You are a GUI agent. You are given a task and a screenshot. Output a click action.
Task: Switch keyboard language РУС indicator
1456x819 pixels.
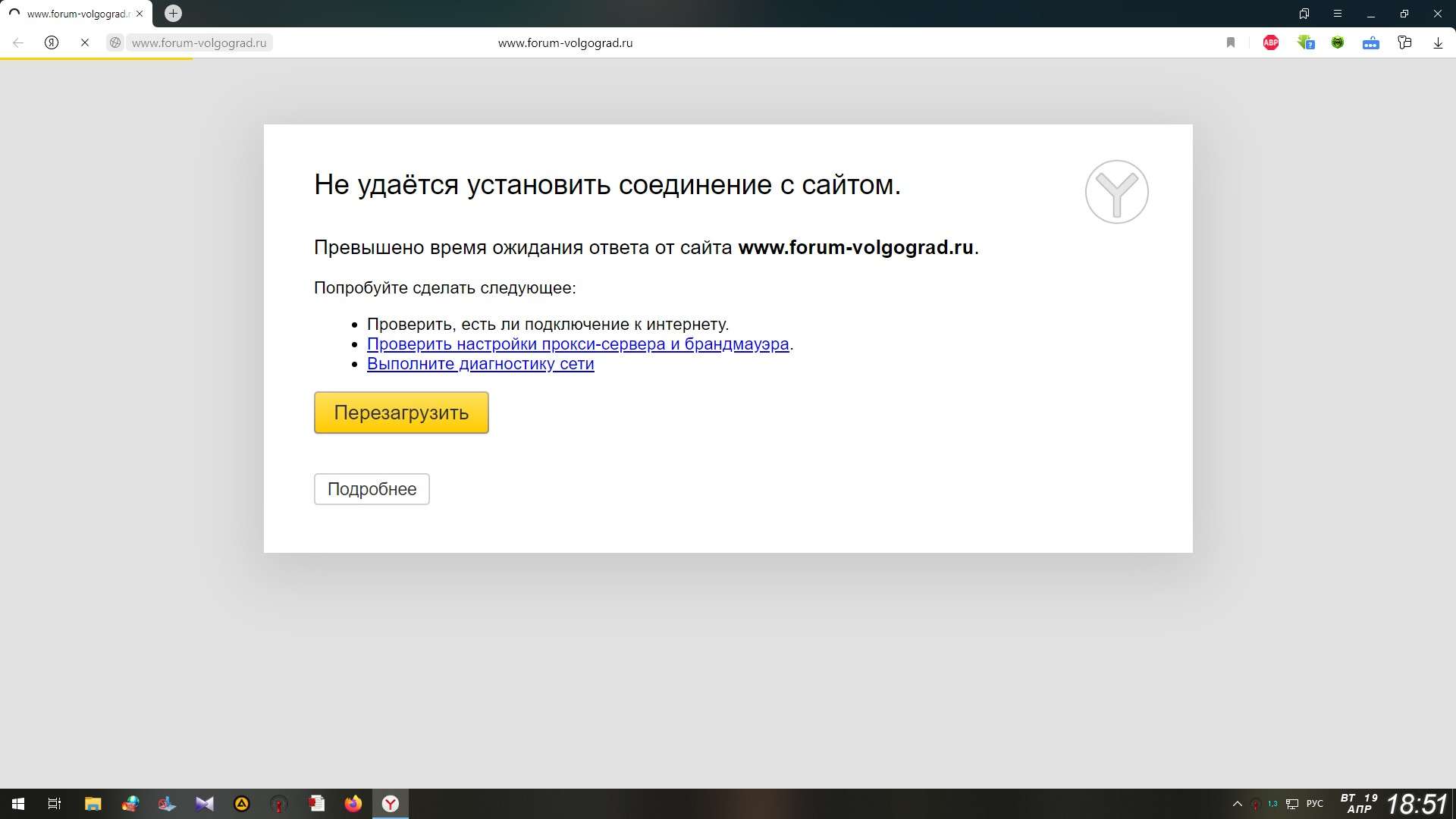1315,804
